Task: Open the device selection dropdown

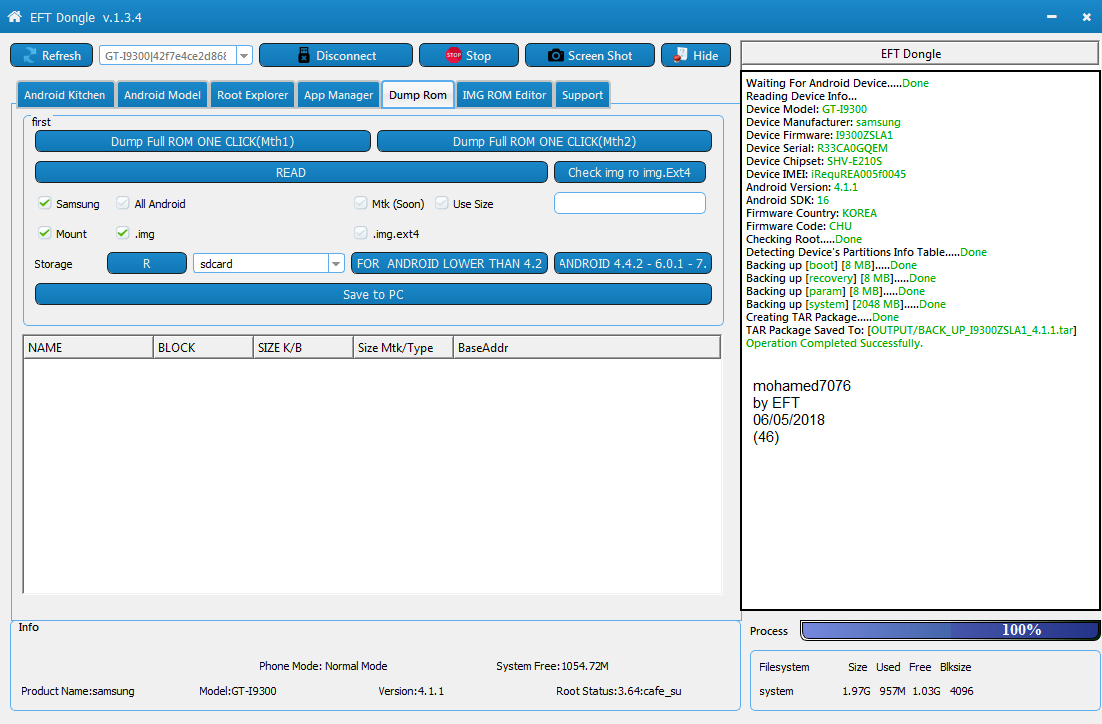Action: pos(244,56)
